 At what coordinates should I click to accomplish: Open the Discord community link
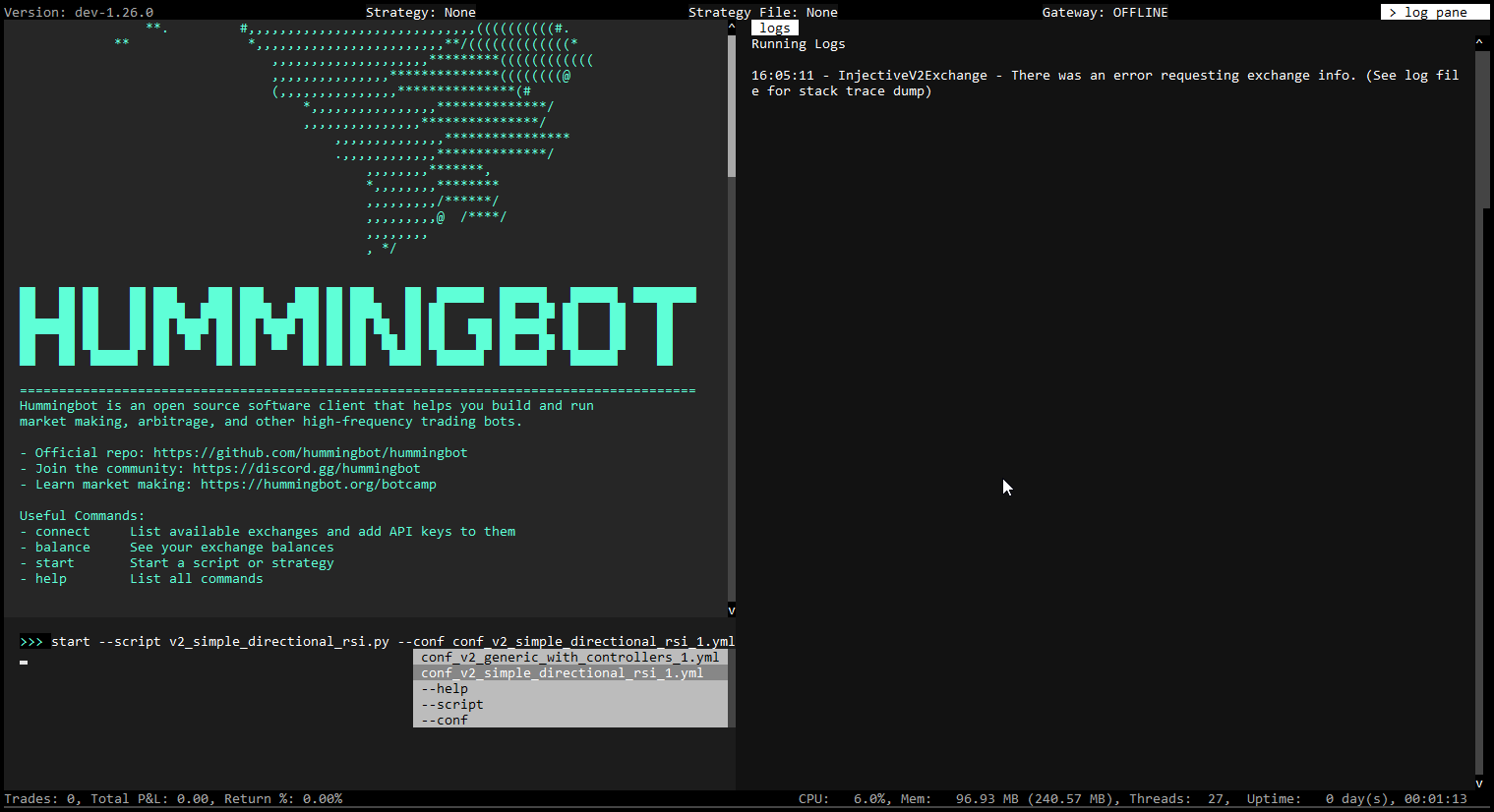[x=306, y=469]
